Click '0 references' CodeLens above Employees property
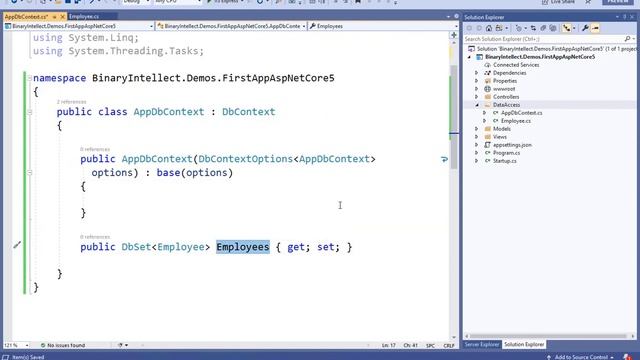This screenshot has height=360, width=640. (x=95, y=237)
